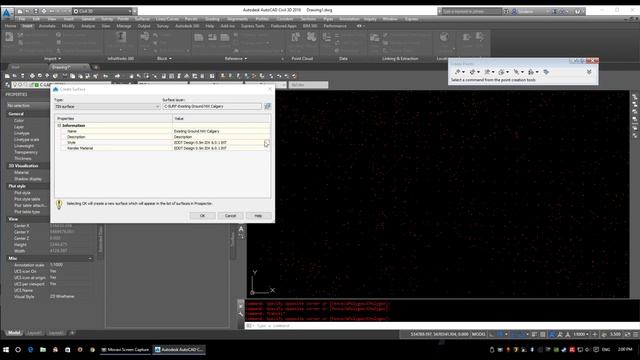Screen dimensions: 640x360
Task: Open the Points menu in menu bar
Action: 123,19
